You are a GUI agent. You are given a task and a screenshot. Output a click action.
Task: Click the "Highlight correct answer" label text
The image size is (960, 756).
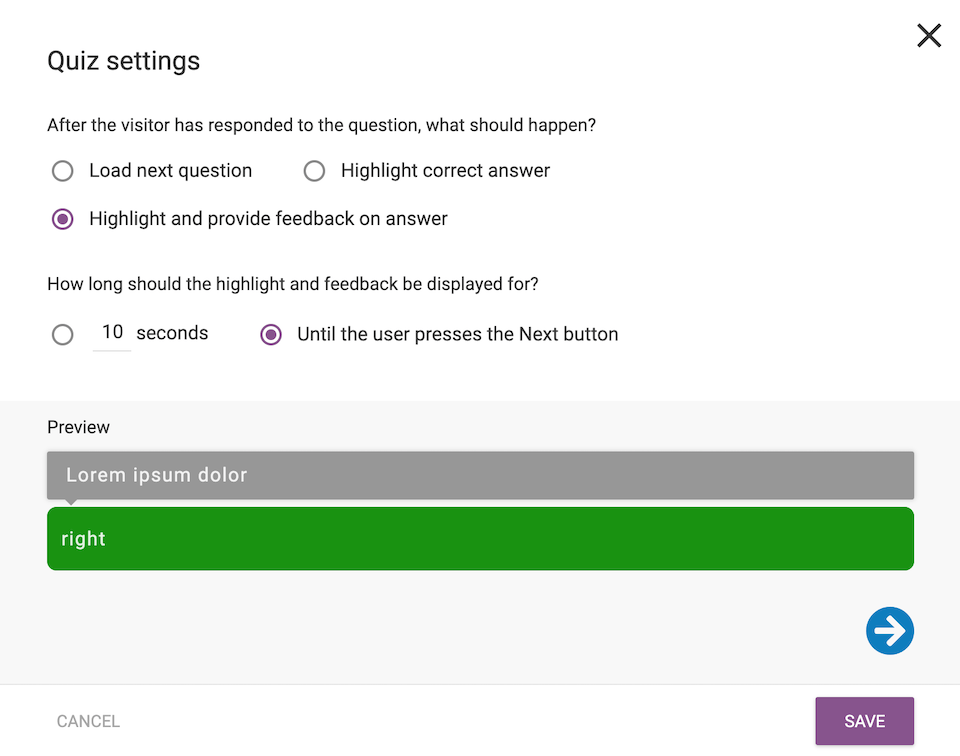point(445,171)
